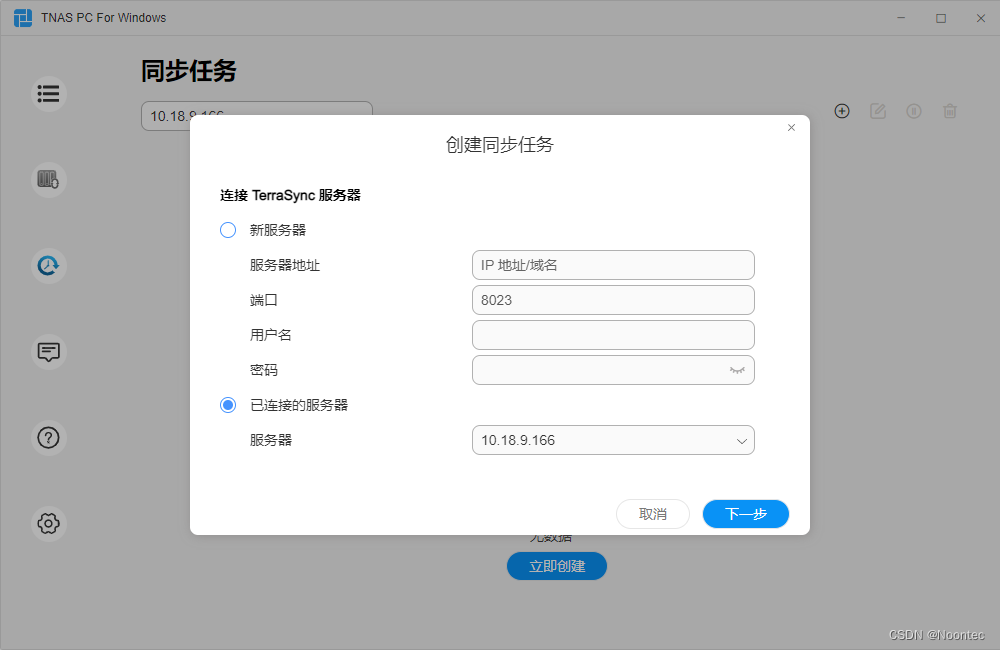Click the 下一步 button
This screenshot has height=650, width=1000.
(746, 514)
